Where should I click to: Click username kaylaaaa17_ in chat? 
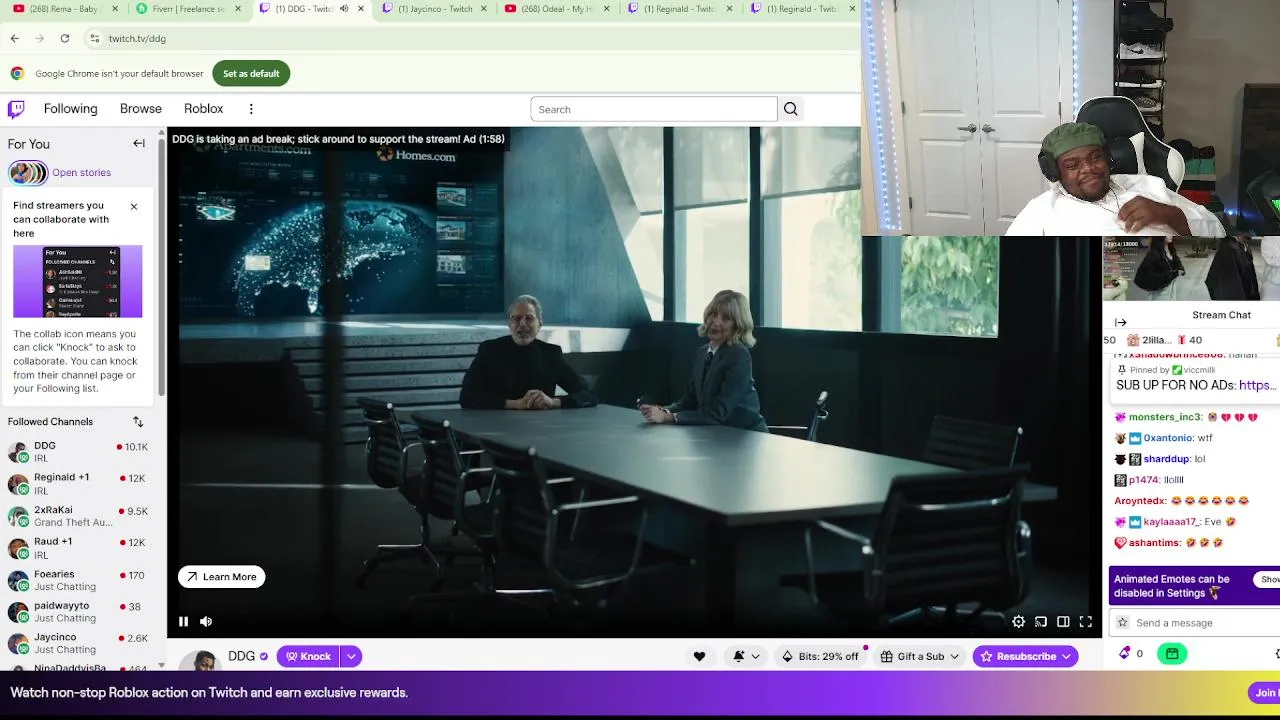[x=1171, y=522]
